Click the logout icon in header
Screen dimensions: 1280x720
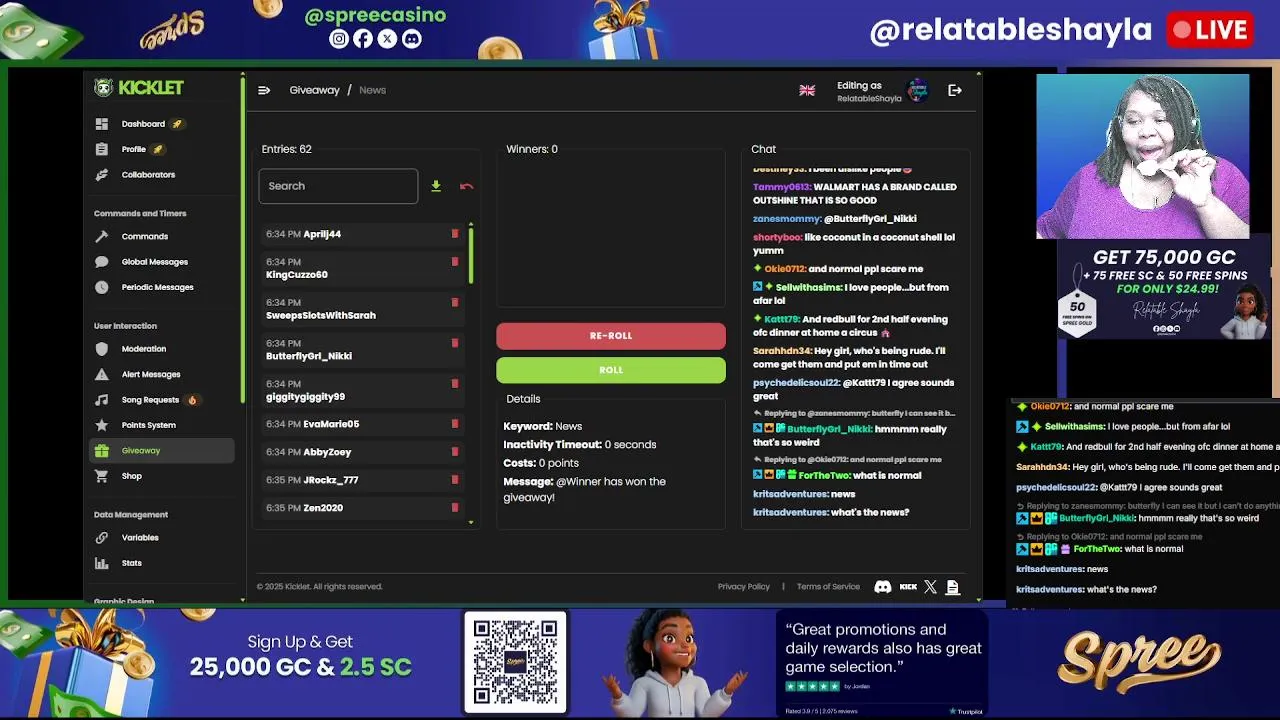[955, 91]
